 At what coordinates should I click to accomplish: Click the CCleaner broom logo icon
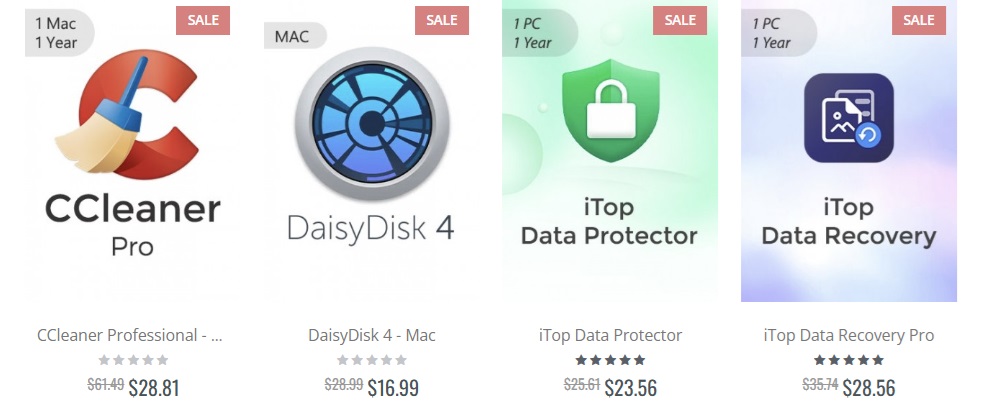(129, 114)
